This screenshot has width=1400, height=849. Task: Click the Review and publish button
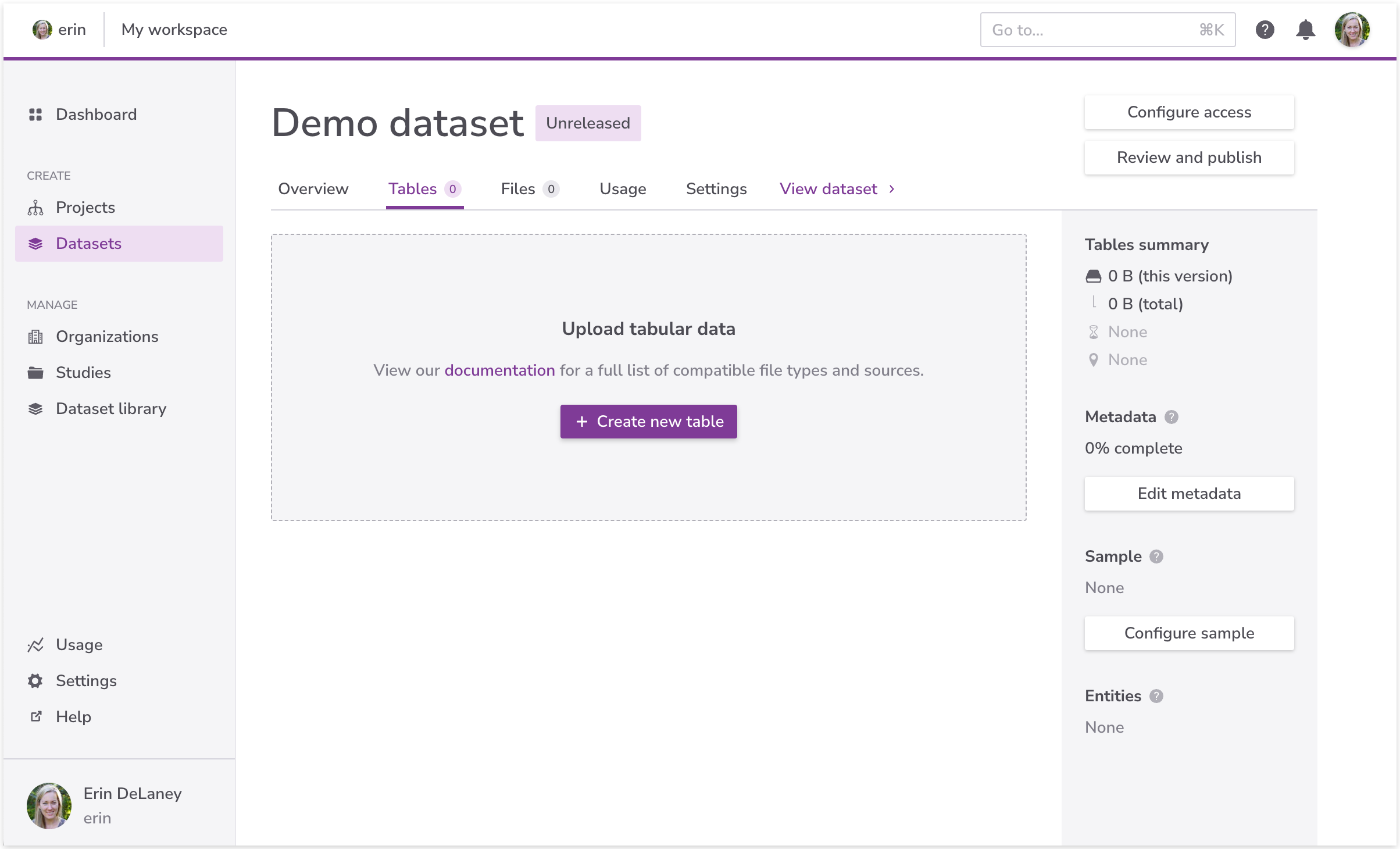(x=1189, y=158)
